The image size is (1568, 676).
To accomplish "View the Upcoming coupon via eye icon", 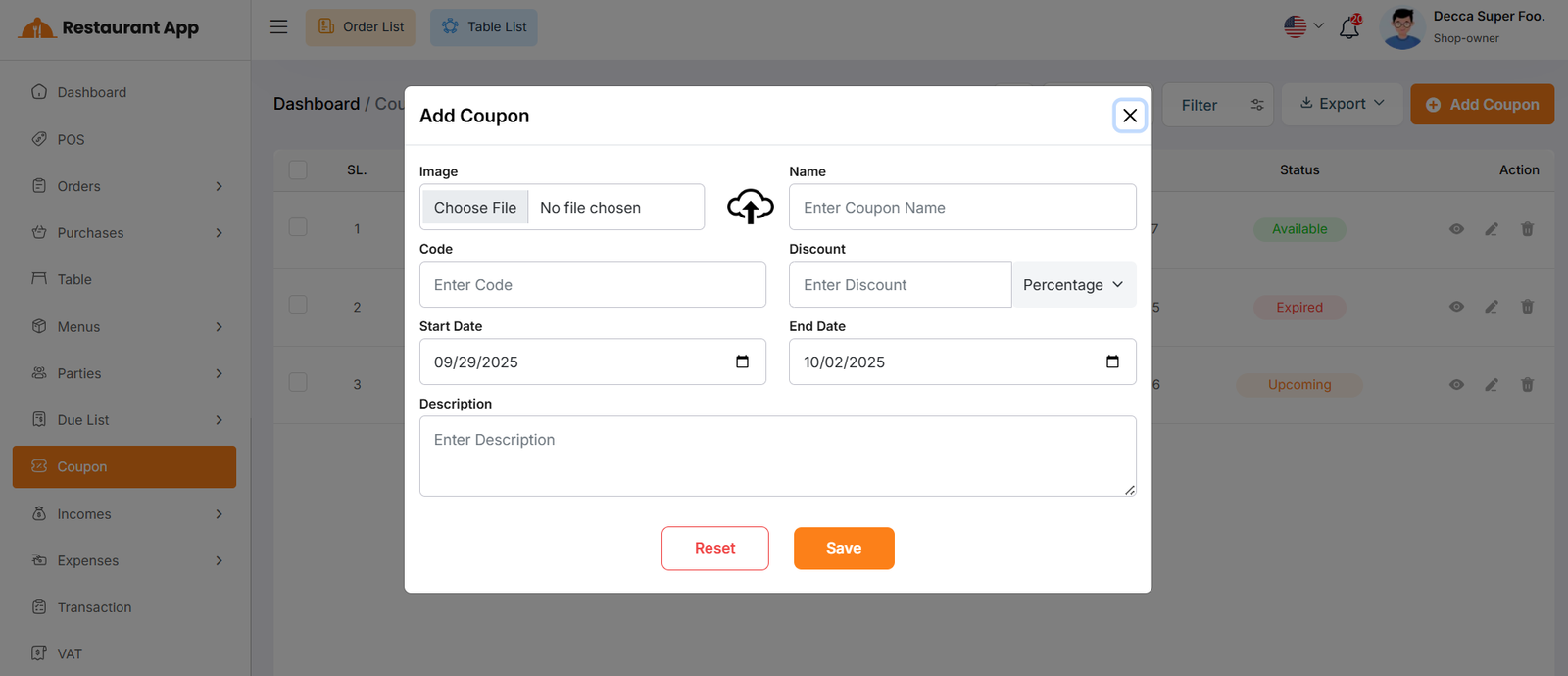I will (1456, 385).
